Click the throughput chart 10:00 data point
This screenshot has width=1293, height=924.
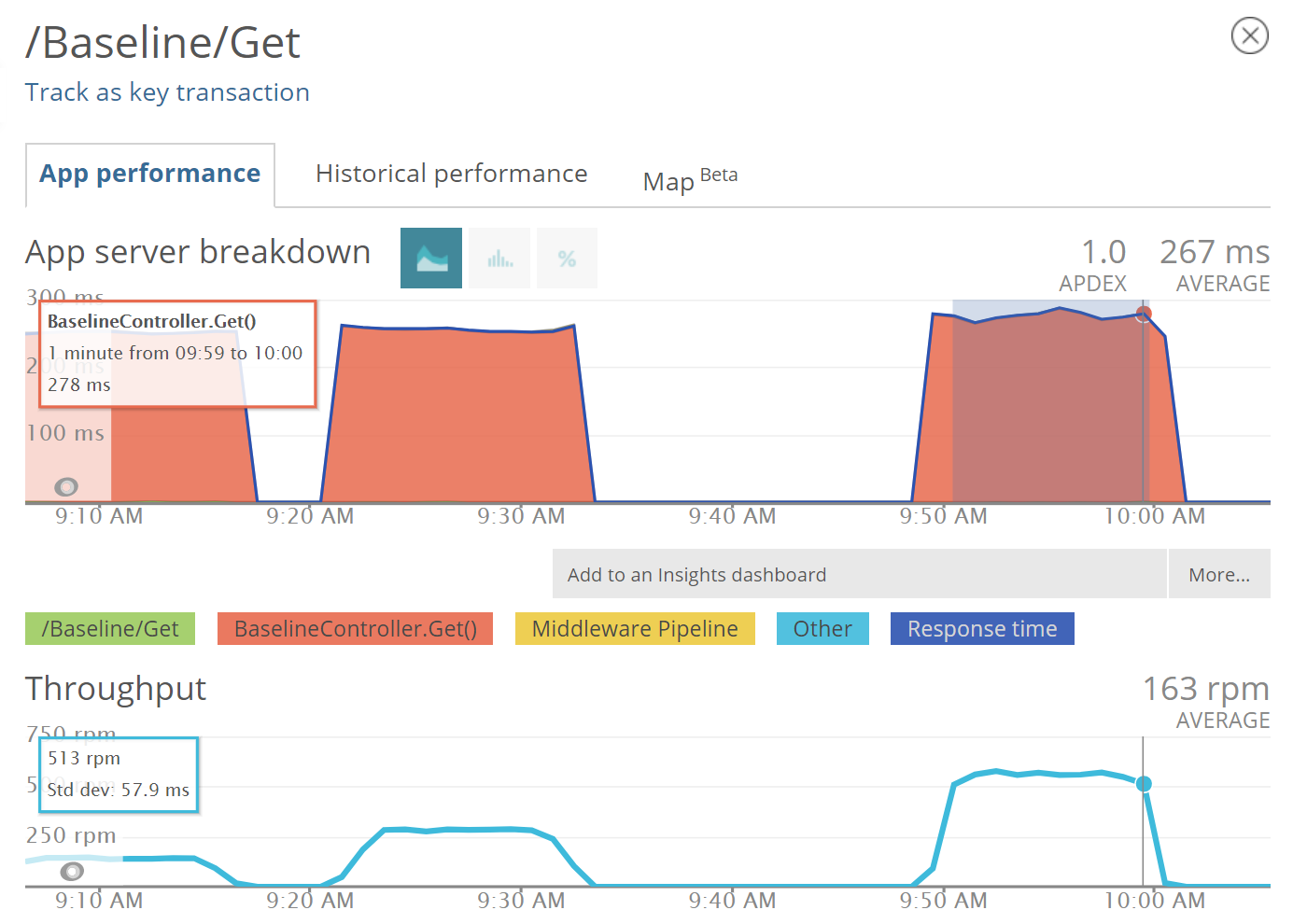[x=1144, y=784]
